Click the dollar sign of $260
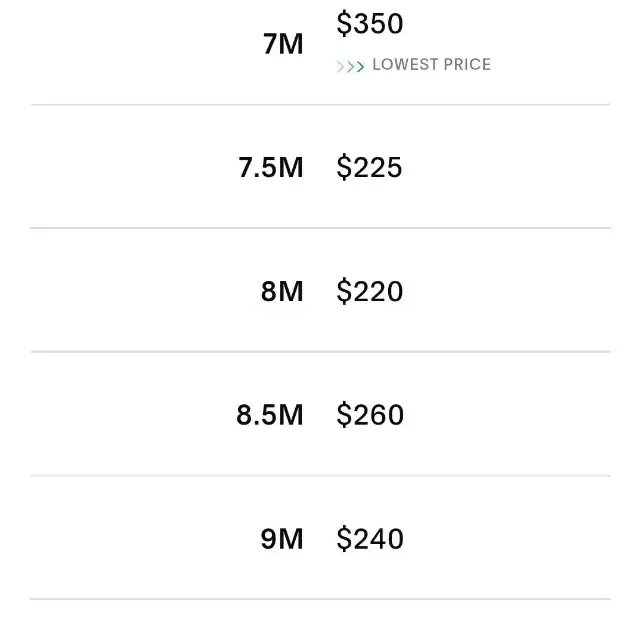644x644 pixels. pyautogui.click(x=344, y=415)
